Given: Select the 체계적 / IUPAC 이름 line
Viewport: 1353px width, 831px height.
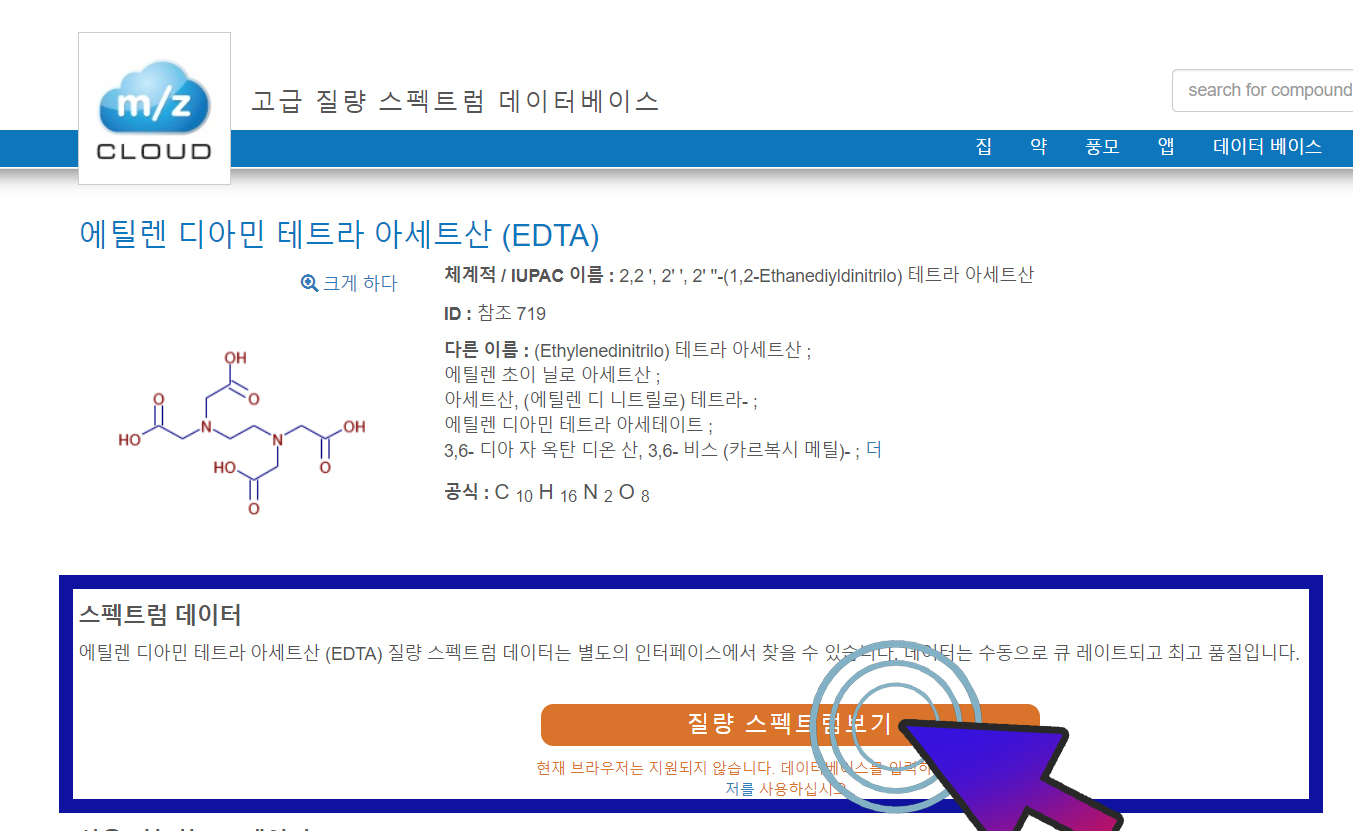Looking at the screenshot, I should [739, 275].
